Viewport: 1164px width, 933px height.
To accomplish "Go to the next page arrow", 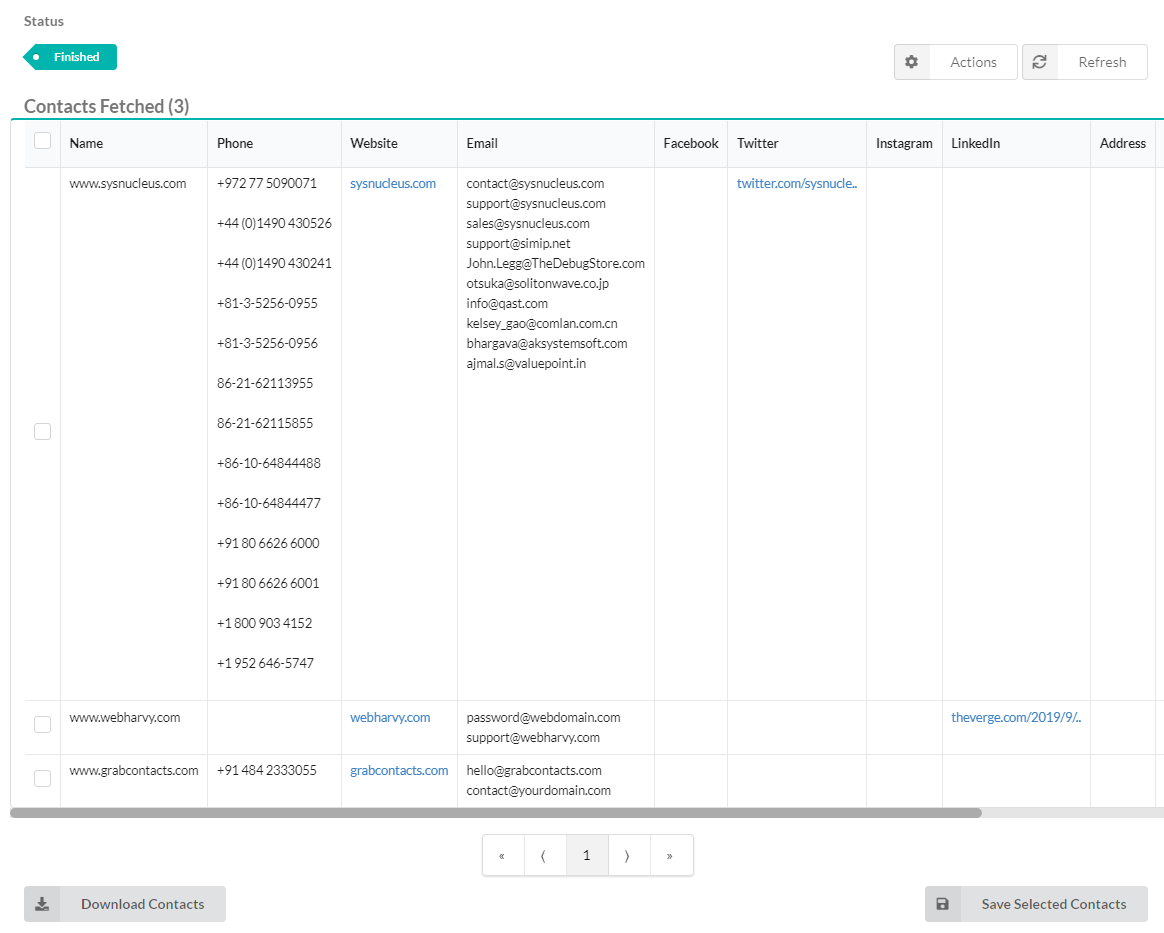I will point(628,856).
